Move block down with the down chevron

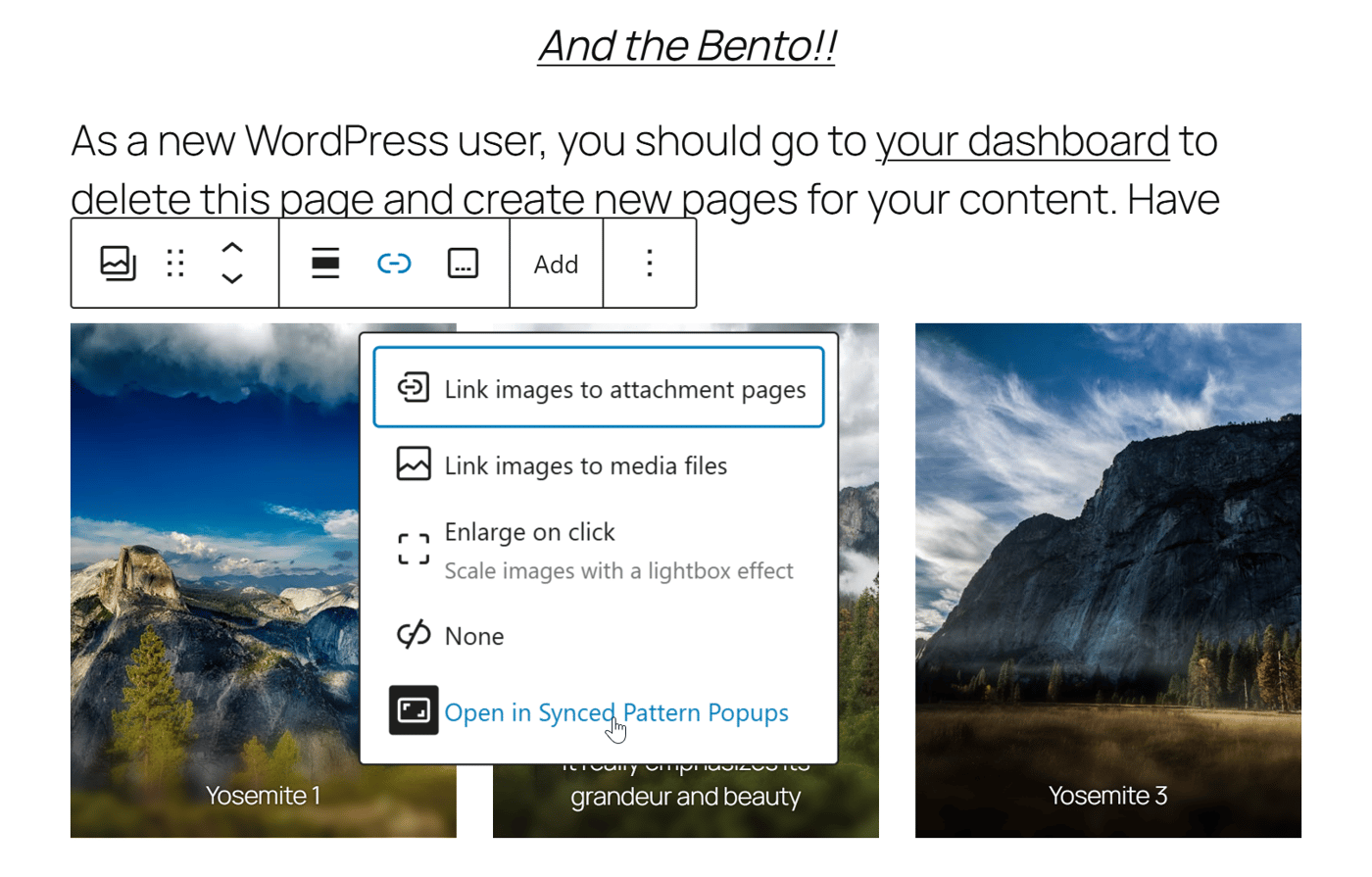click(232, 278)
